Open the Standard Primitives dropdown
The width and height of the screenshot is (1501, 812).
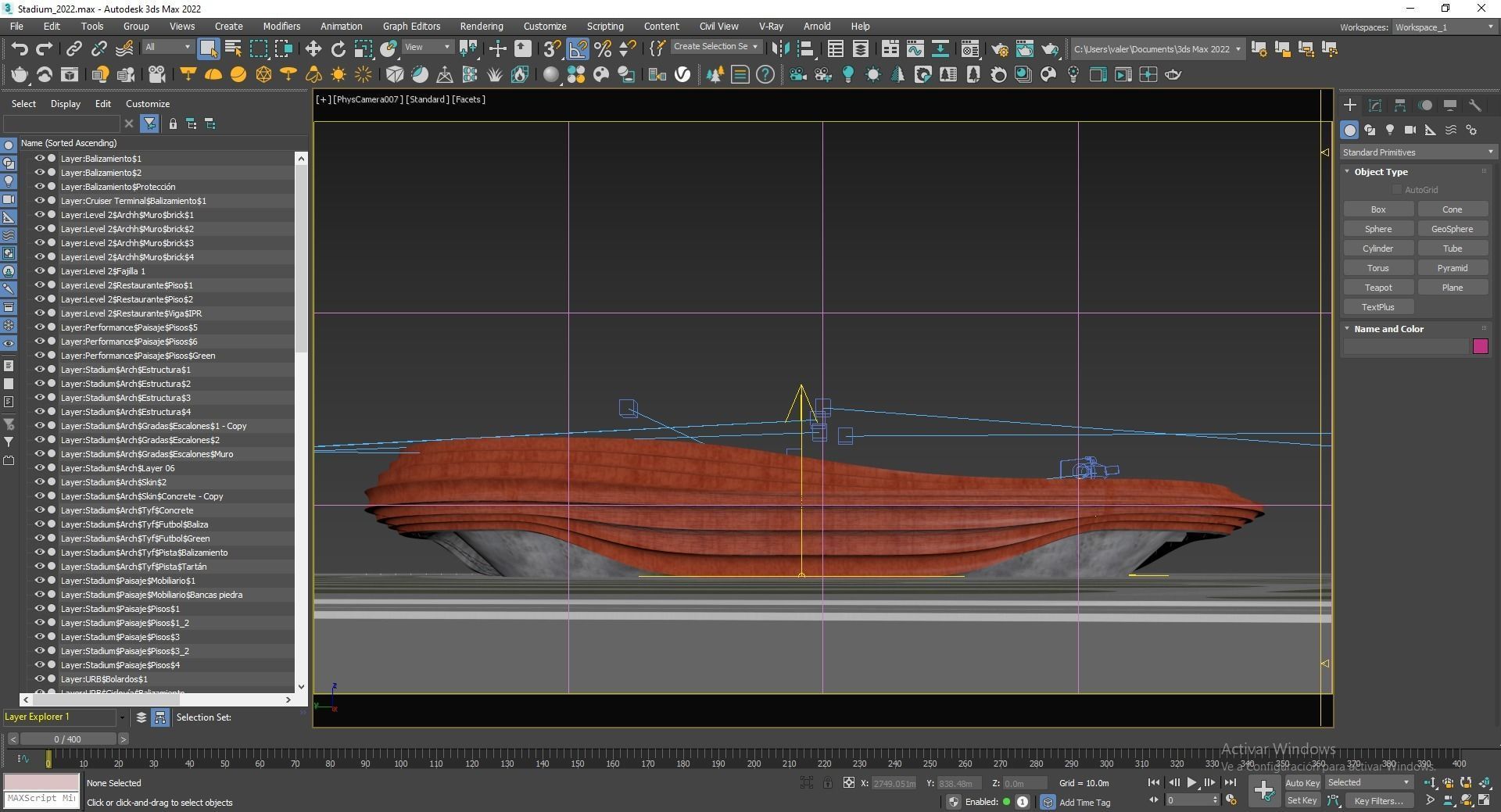click(x=1417, y=152)
